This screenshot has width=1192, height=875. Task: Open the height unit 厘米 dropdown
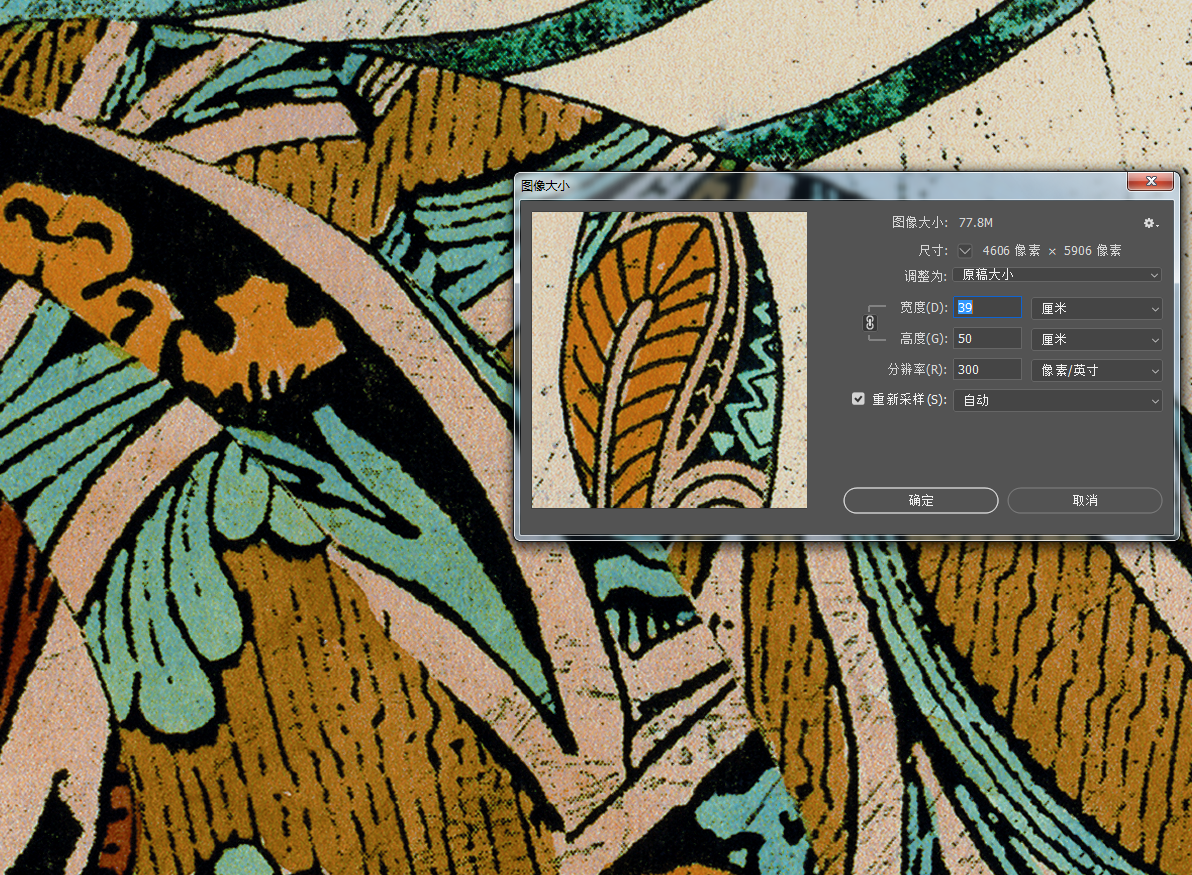pyautogui.click(x=1096, y=339)
